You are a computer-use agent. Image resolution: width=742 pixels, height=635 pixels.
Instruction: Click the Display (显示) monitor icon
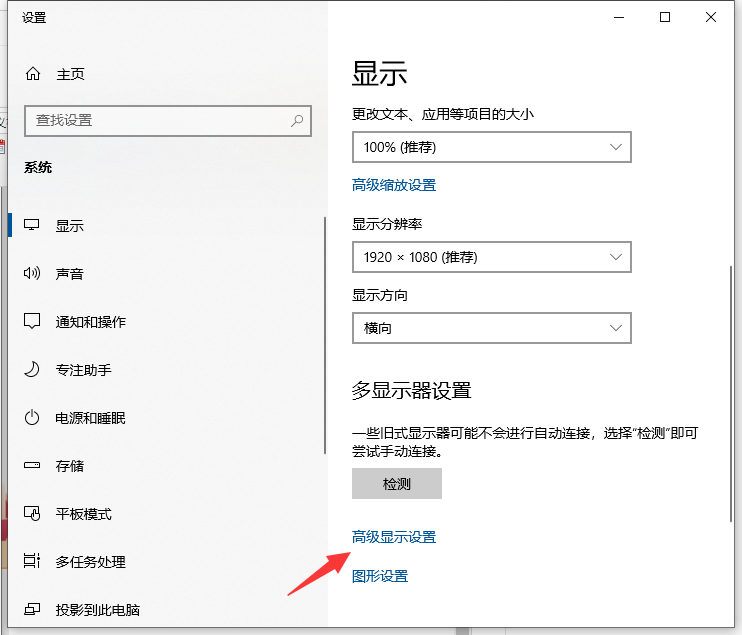[x=33, y=226]
